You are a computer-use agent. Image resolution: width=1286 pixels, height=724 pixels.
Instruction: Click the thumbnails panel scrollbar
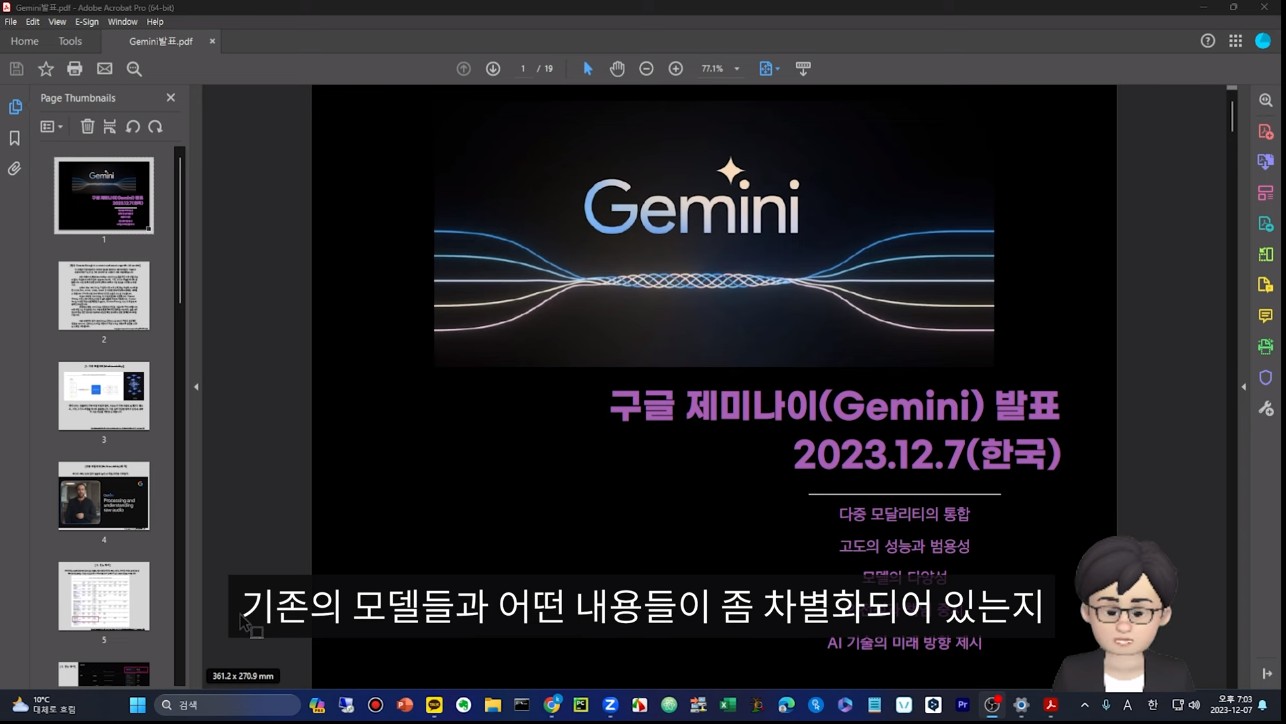tap(180, 230)
